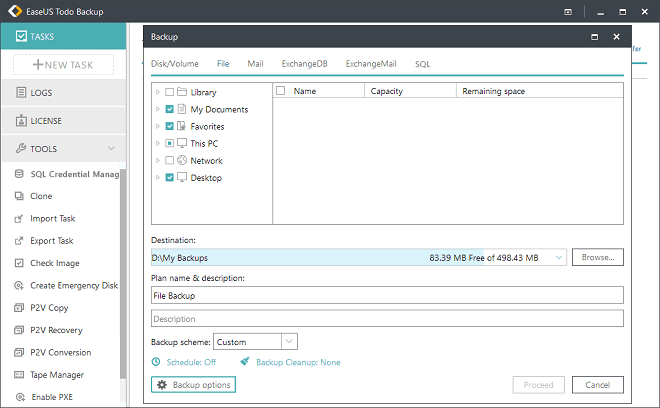Click the Backup Cleanup broom icon
Viewport: 660px width, 408px height.
[245, 362]
